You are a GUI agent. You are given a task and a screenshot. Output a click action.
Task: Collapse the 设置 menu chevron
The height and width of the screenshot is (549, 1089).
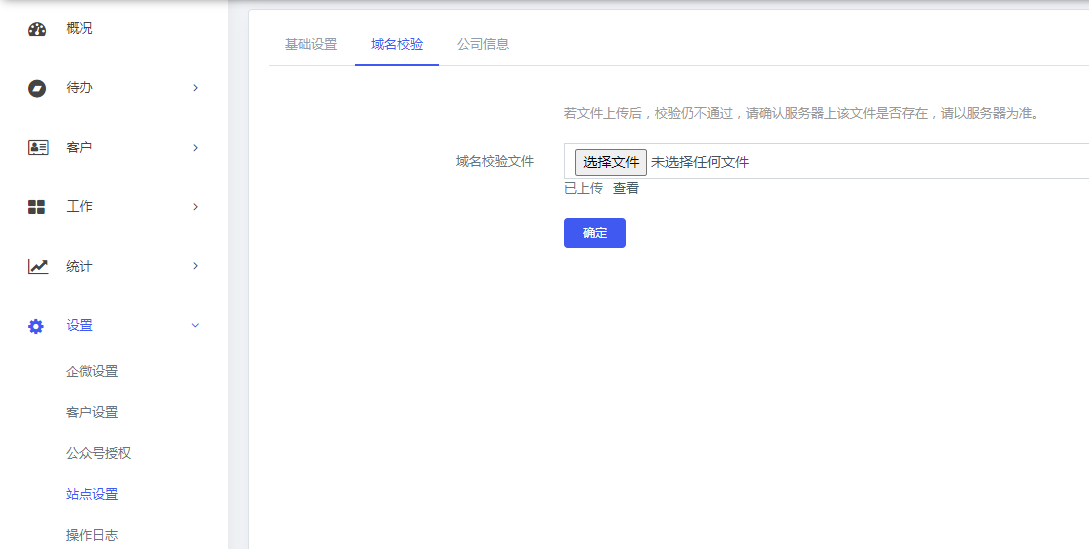pos(195,326)
